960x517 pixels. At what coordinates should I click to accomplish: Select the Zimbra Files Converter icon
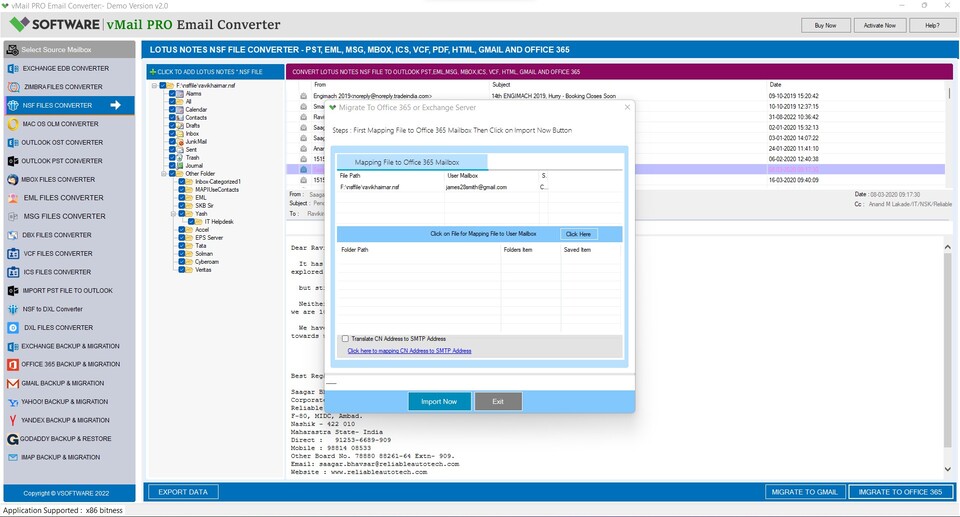[13, 87]
